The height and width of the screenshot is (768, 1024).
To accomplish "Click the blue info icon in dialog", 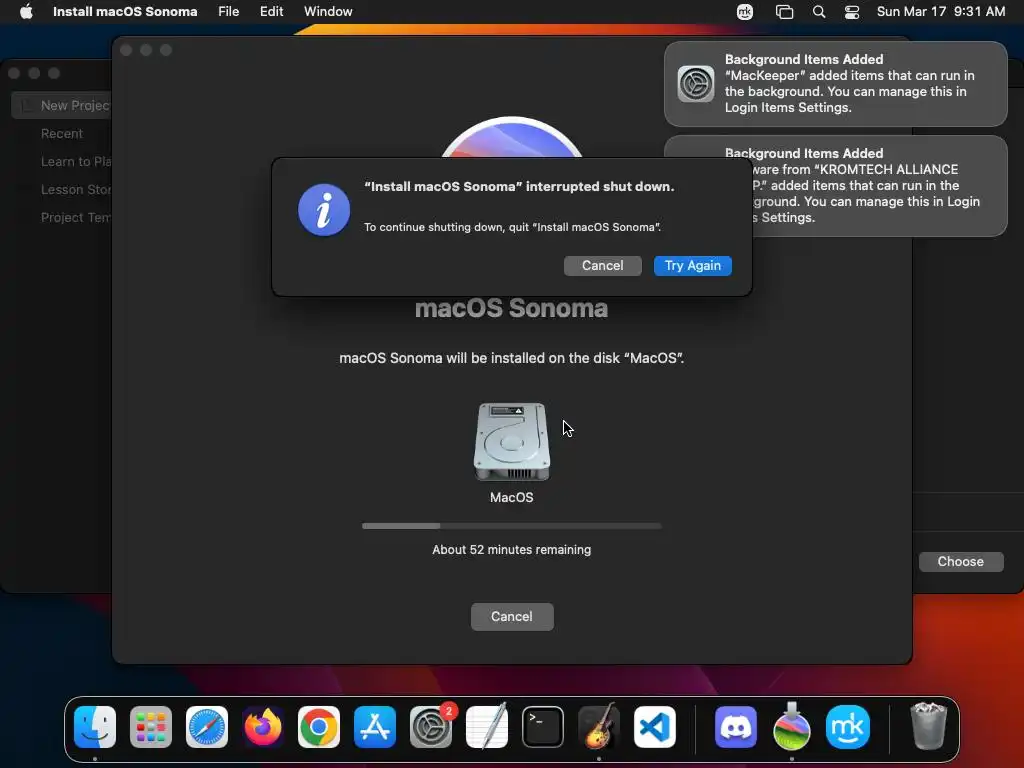I will pyautogui.click(x=324, y=210).
